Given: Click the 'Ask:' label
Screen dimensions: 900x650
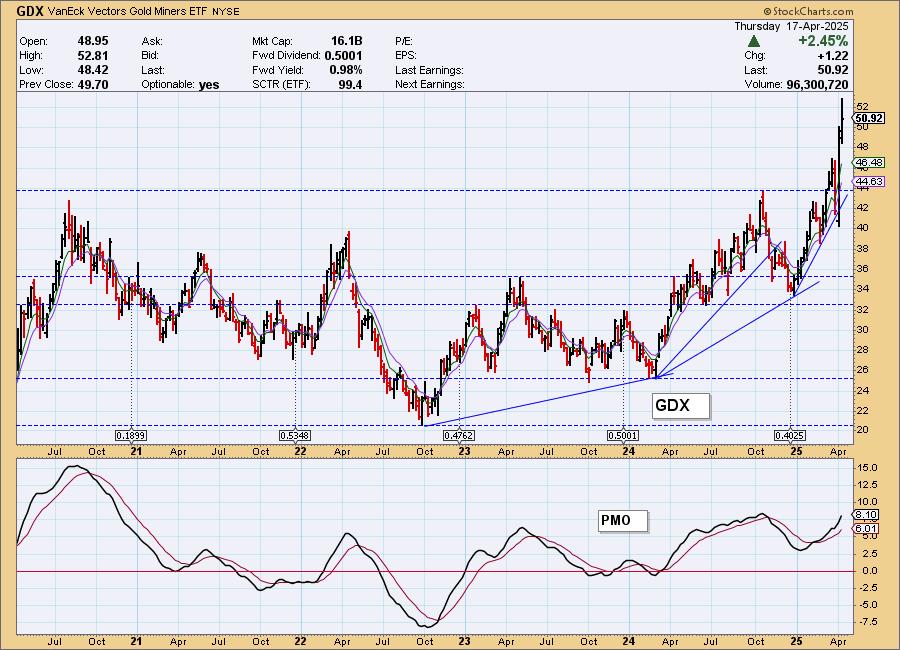Looking at the screenshot, I should [152, 41].
